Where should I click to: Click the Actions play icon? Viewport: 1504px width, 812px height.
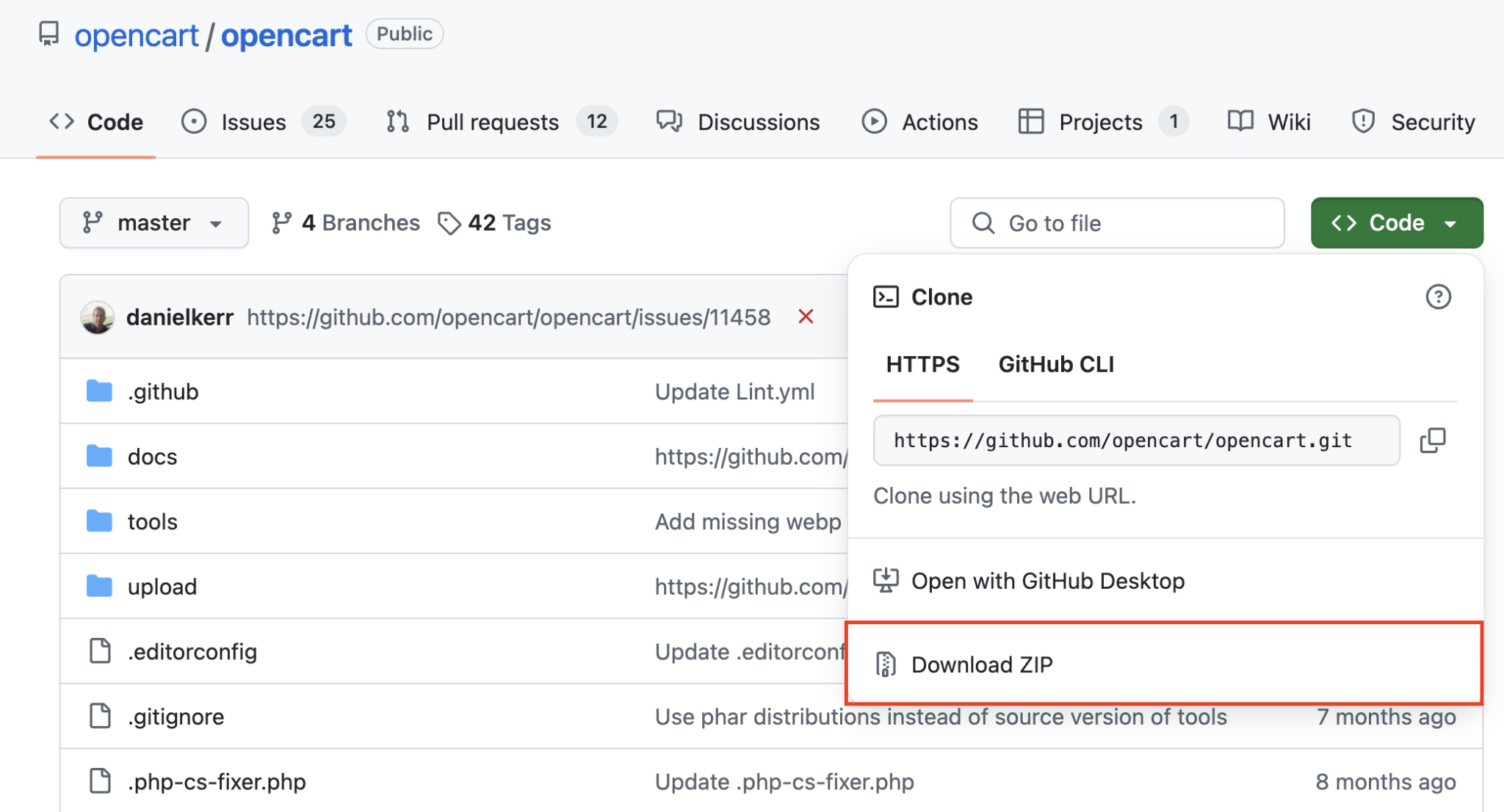coord(875,122)
